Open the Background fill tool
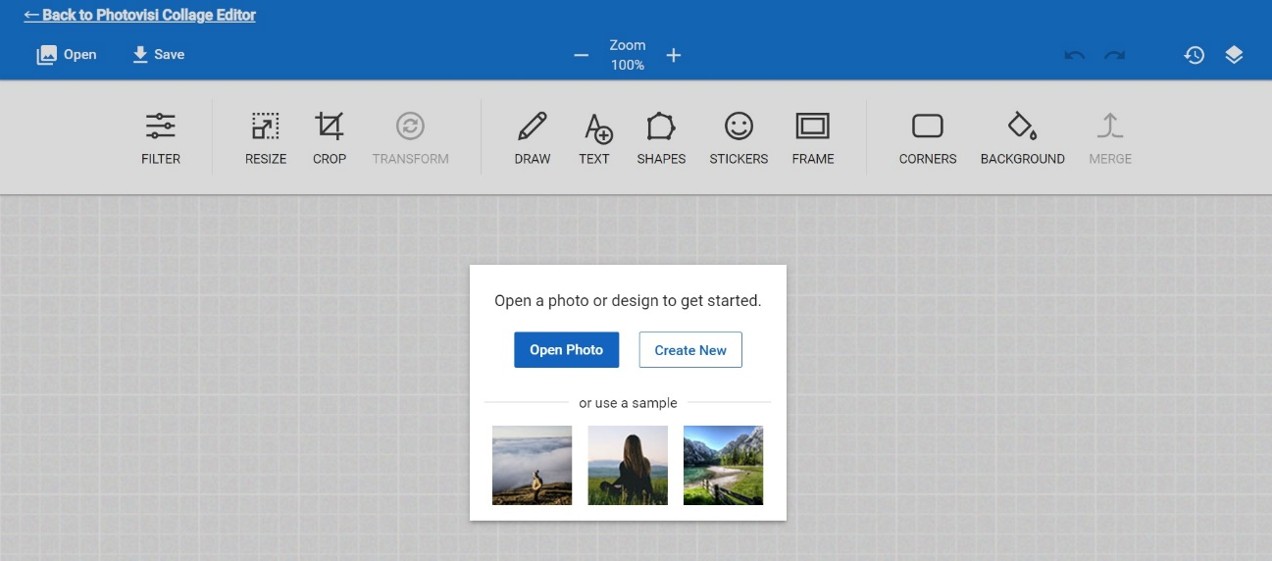The height and width of the screenshot is (561, 1272). tap(1022, 138)
